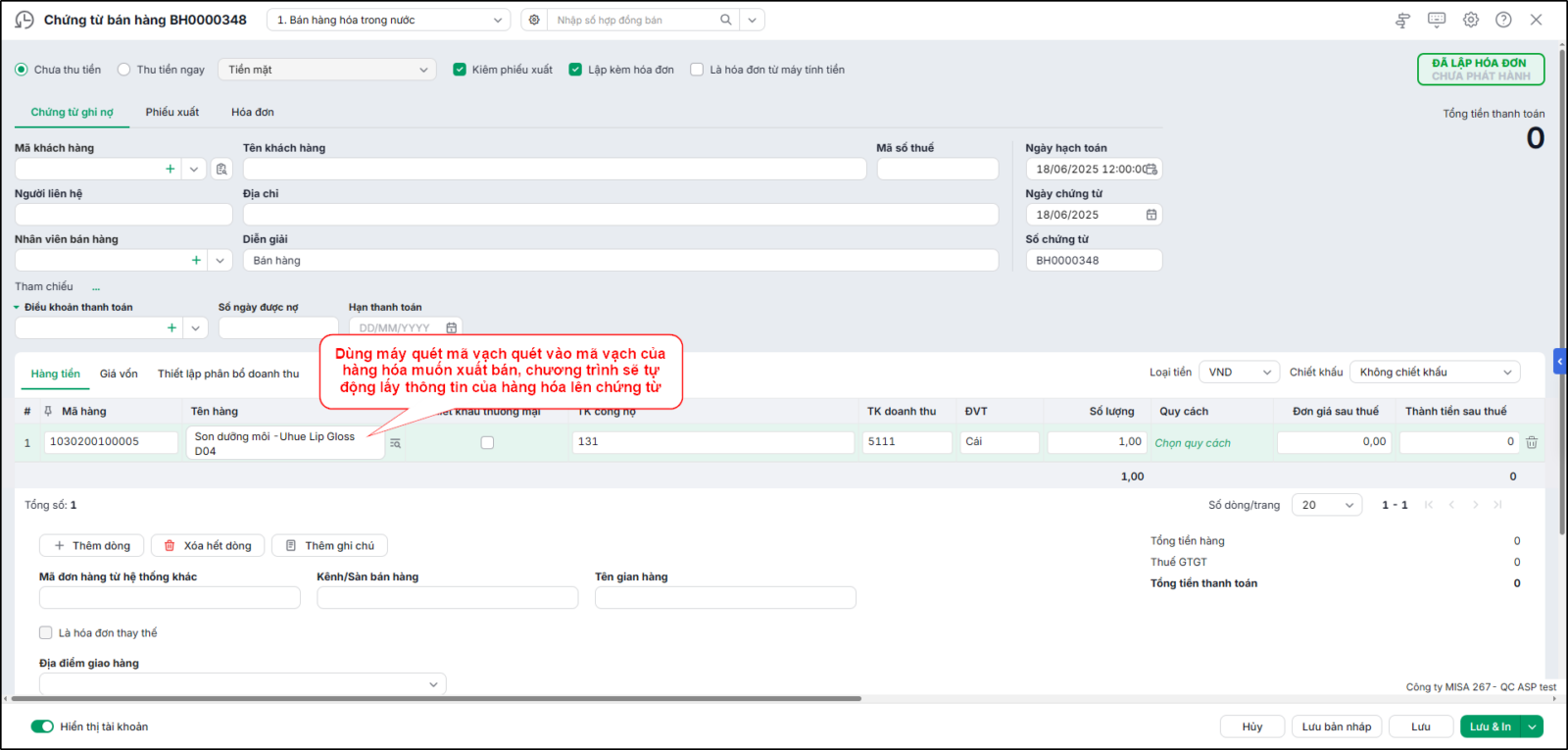Image resolution: width=1568 pixels, height=750 pixels.
Task: Add a new payment term with the plus icon
Action: pyautogui.click(x=171, y=327)
